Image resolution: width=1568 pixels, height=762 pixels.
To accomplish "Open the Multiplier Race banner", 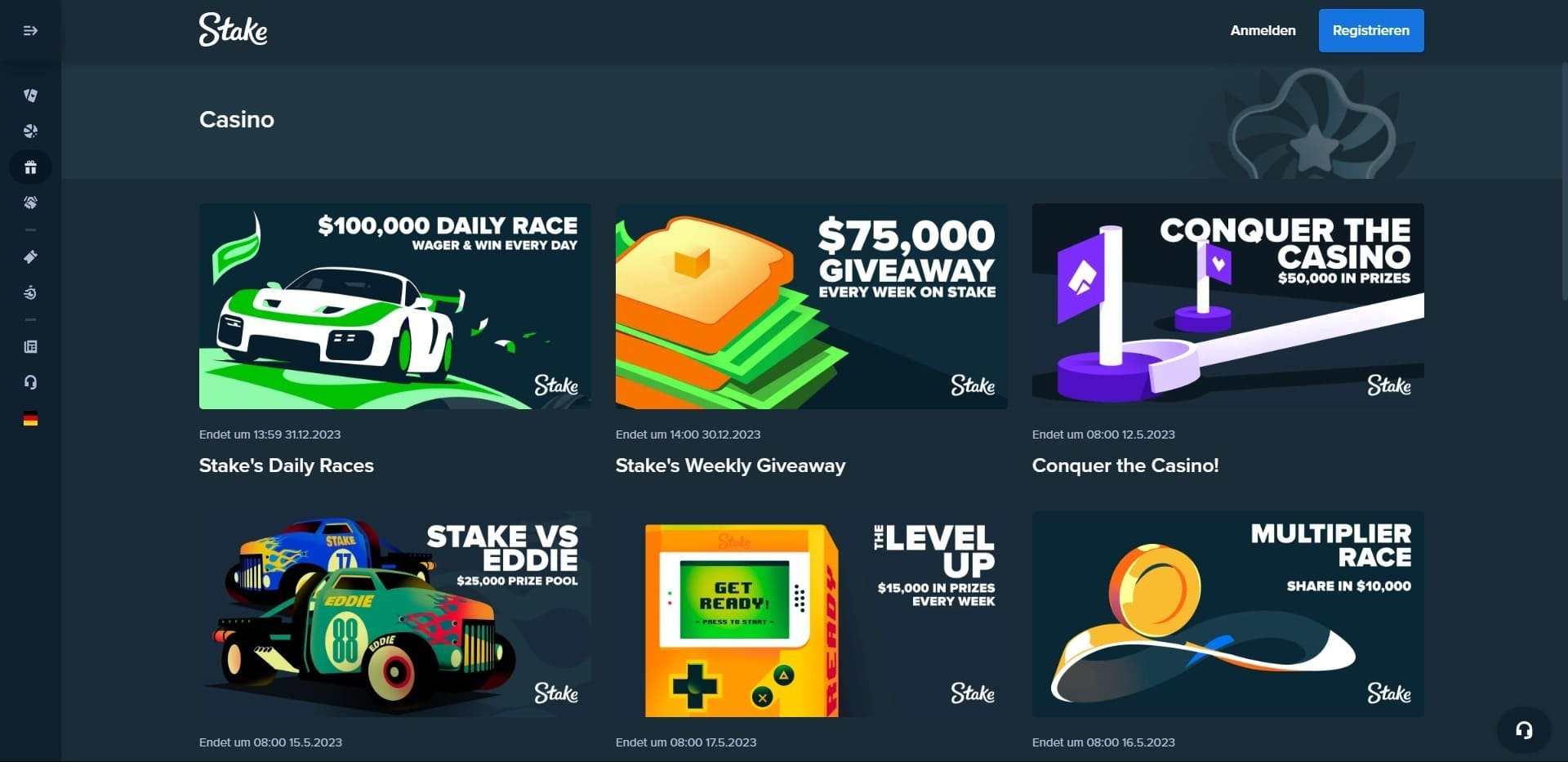I will point(1227,614).
